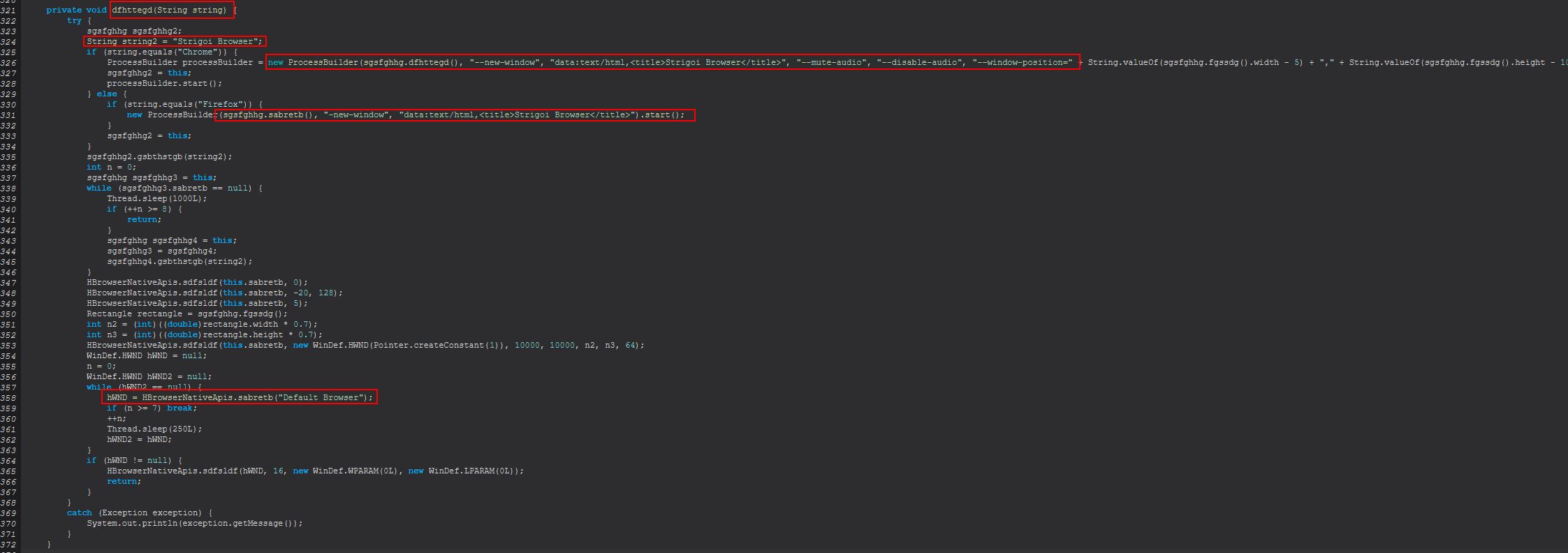Click the 'WinDef.HWND hWND = null;' declaration

pos(147,355)
